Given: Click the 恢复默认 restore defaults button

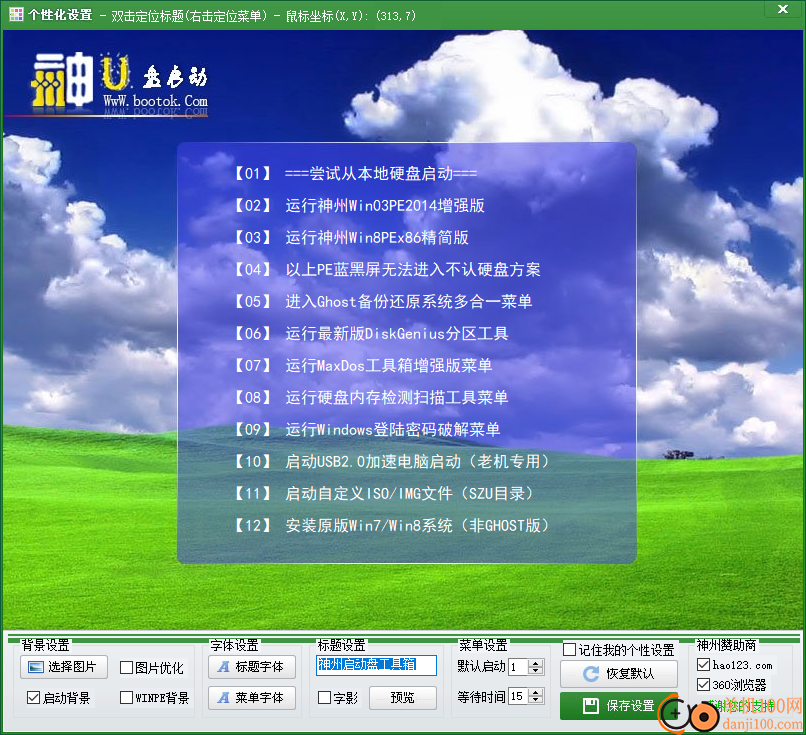Looking at the screenshot, I should 619,674.
